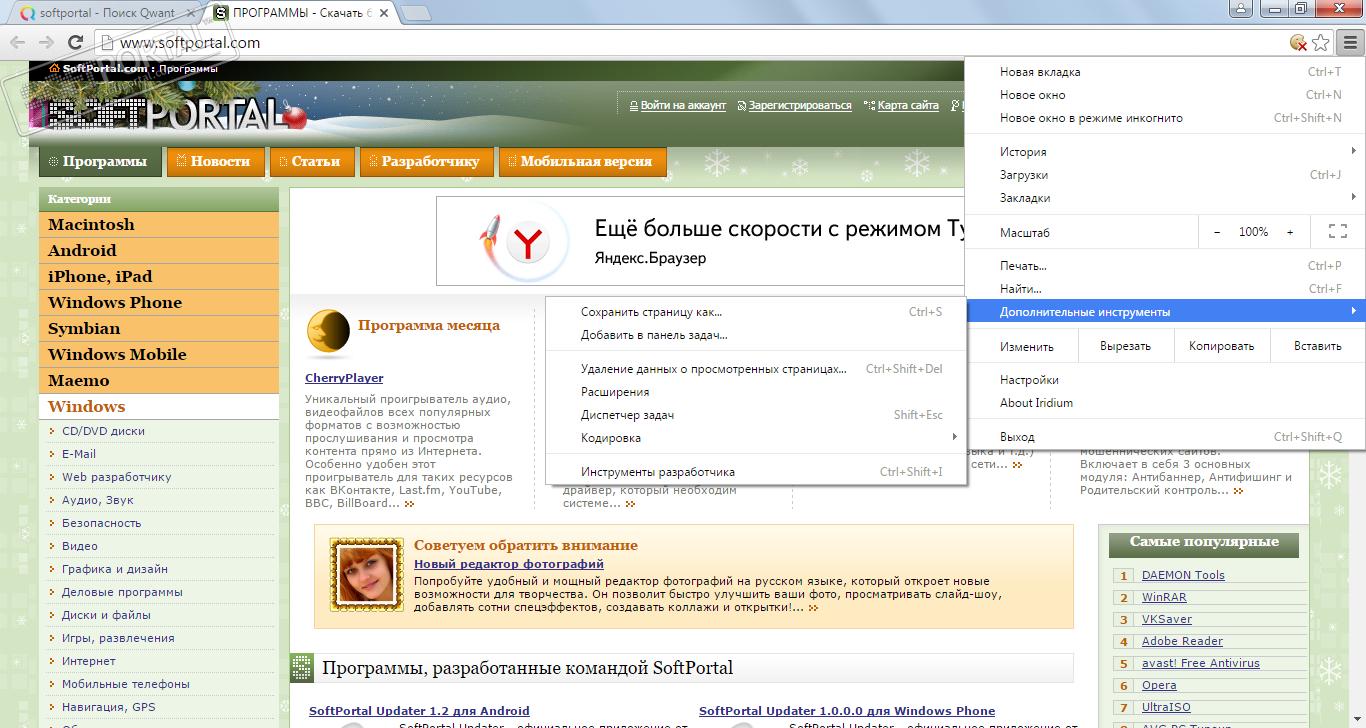Open the 'Новости' site navigation tab
The height and width of the screenshot is (728, 1366).
click(215, 161)
